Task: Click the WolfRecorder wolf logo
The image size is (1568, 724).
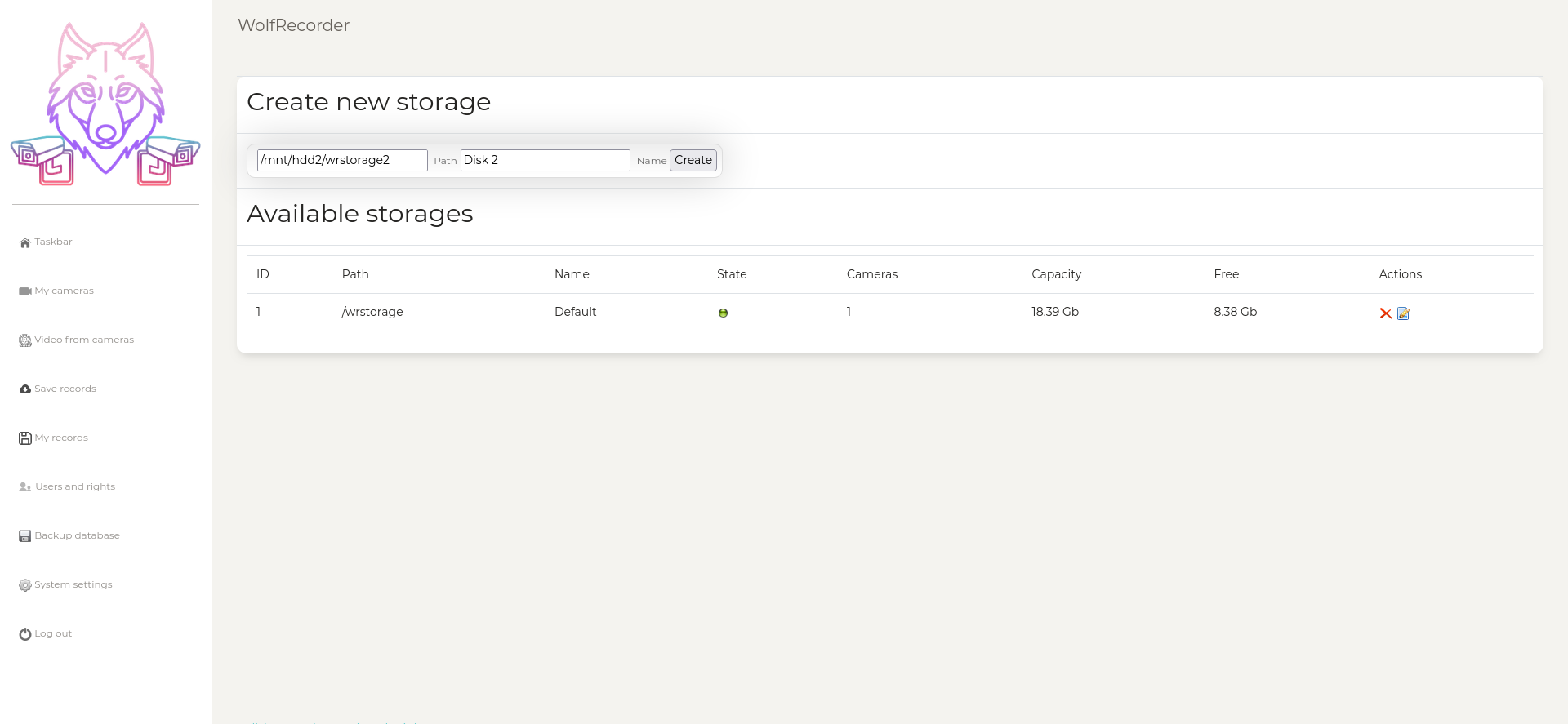Action: 105,104
